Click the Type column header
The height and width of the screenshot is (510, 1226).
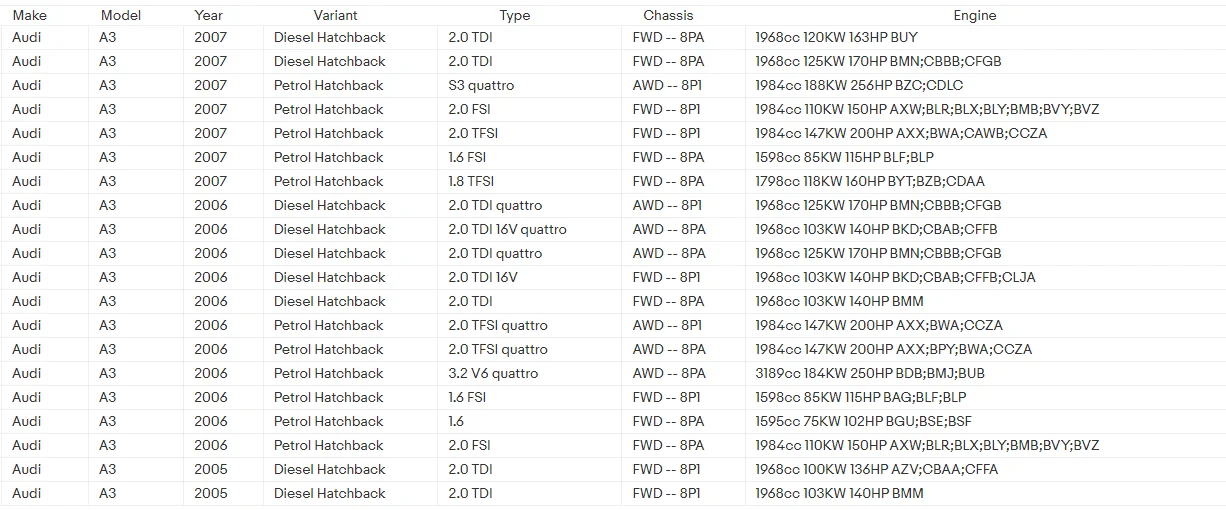point(515,15)
